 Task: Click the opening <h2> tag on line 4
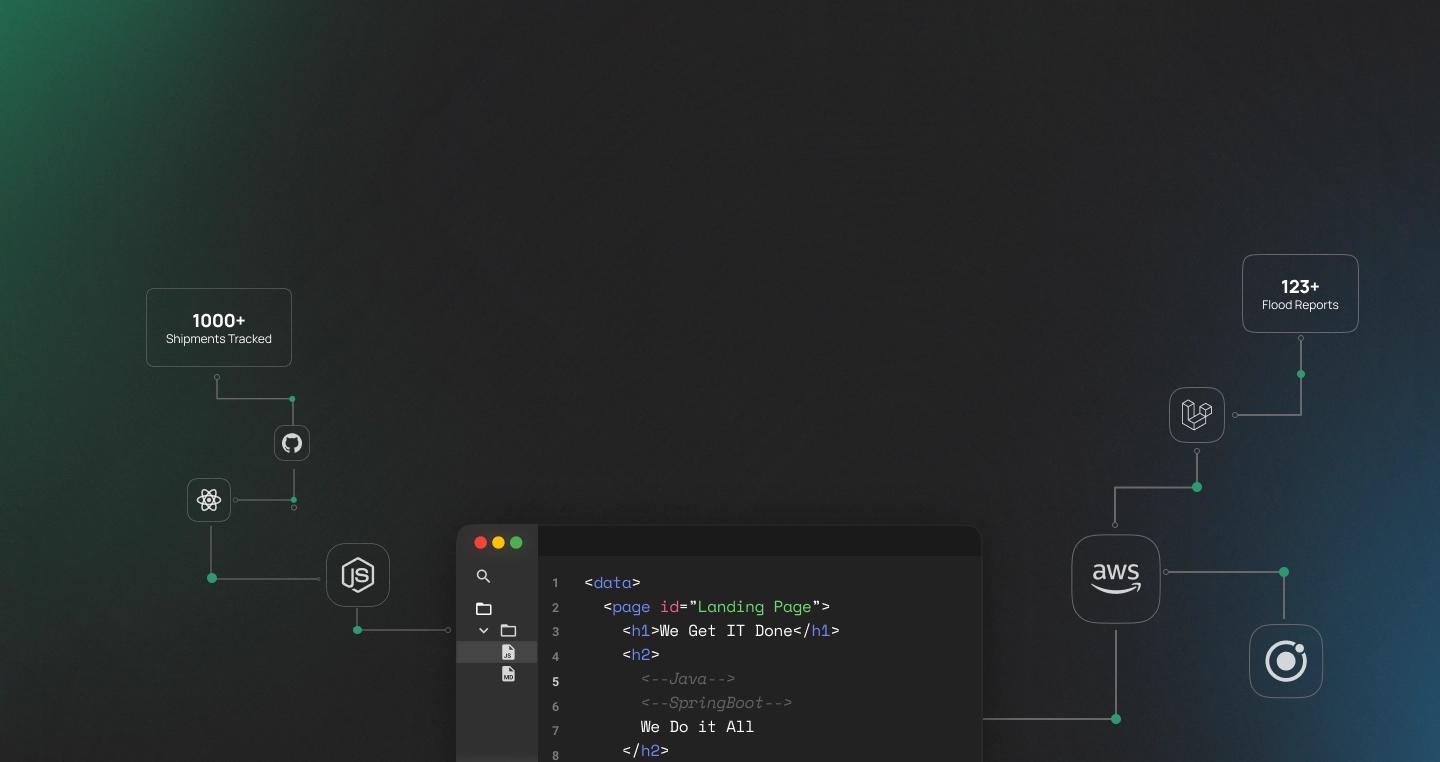(641, 655)
